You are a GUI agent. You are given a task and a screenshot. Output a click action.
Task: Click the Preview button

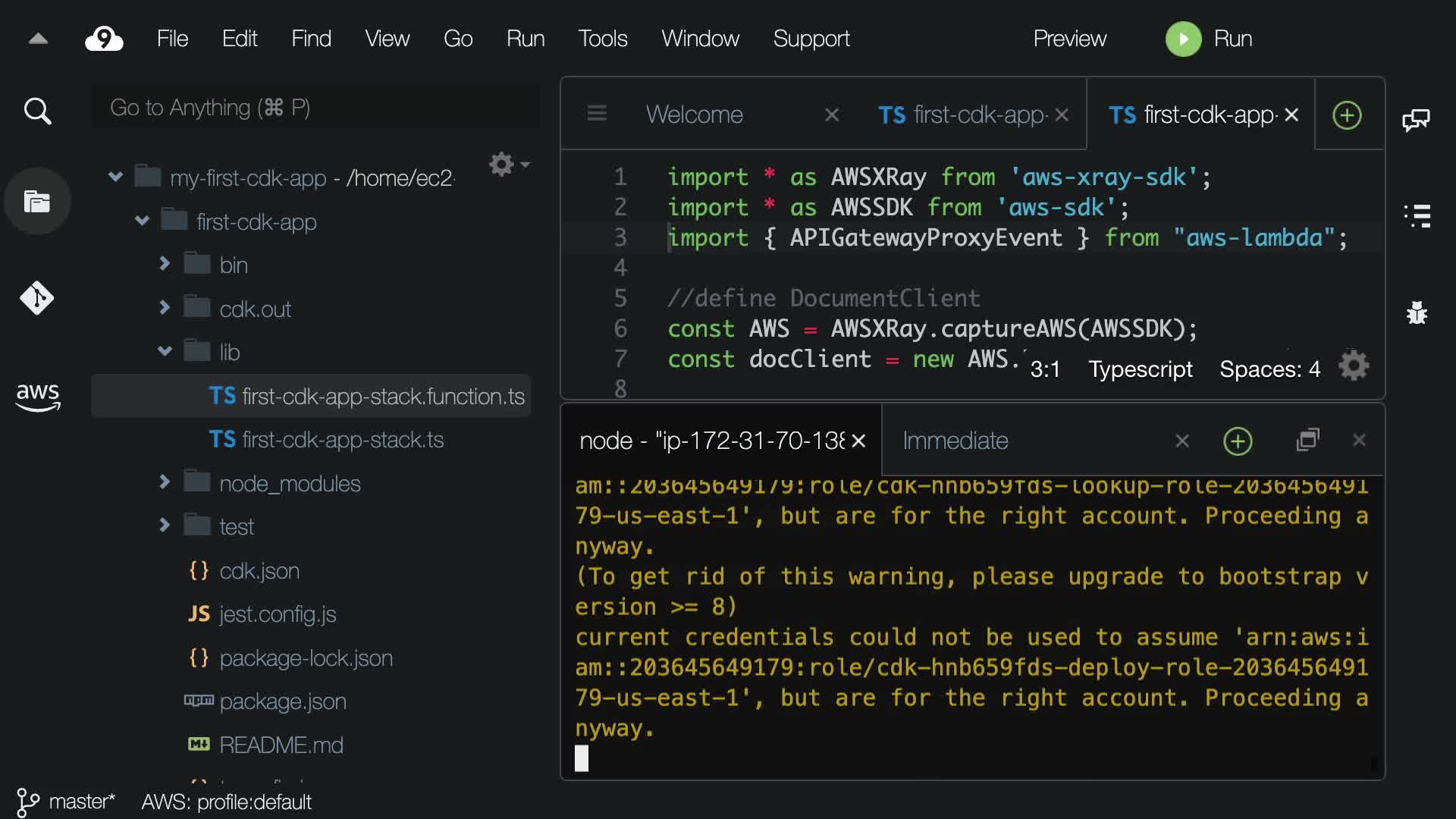pyautogui.click(x=1069, y=39)
